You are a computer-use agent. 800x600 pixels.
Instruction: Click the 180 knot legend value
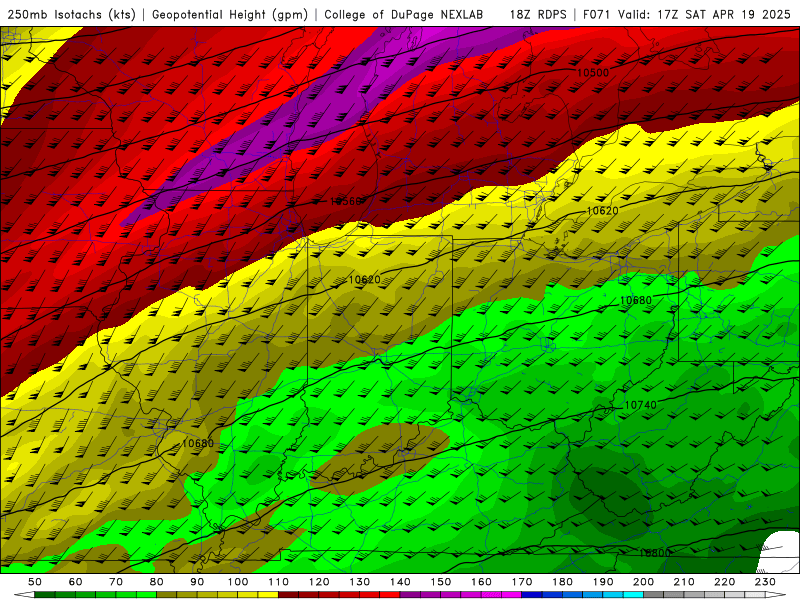(563, 582)
